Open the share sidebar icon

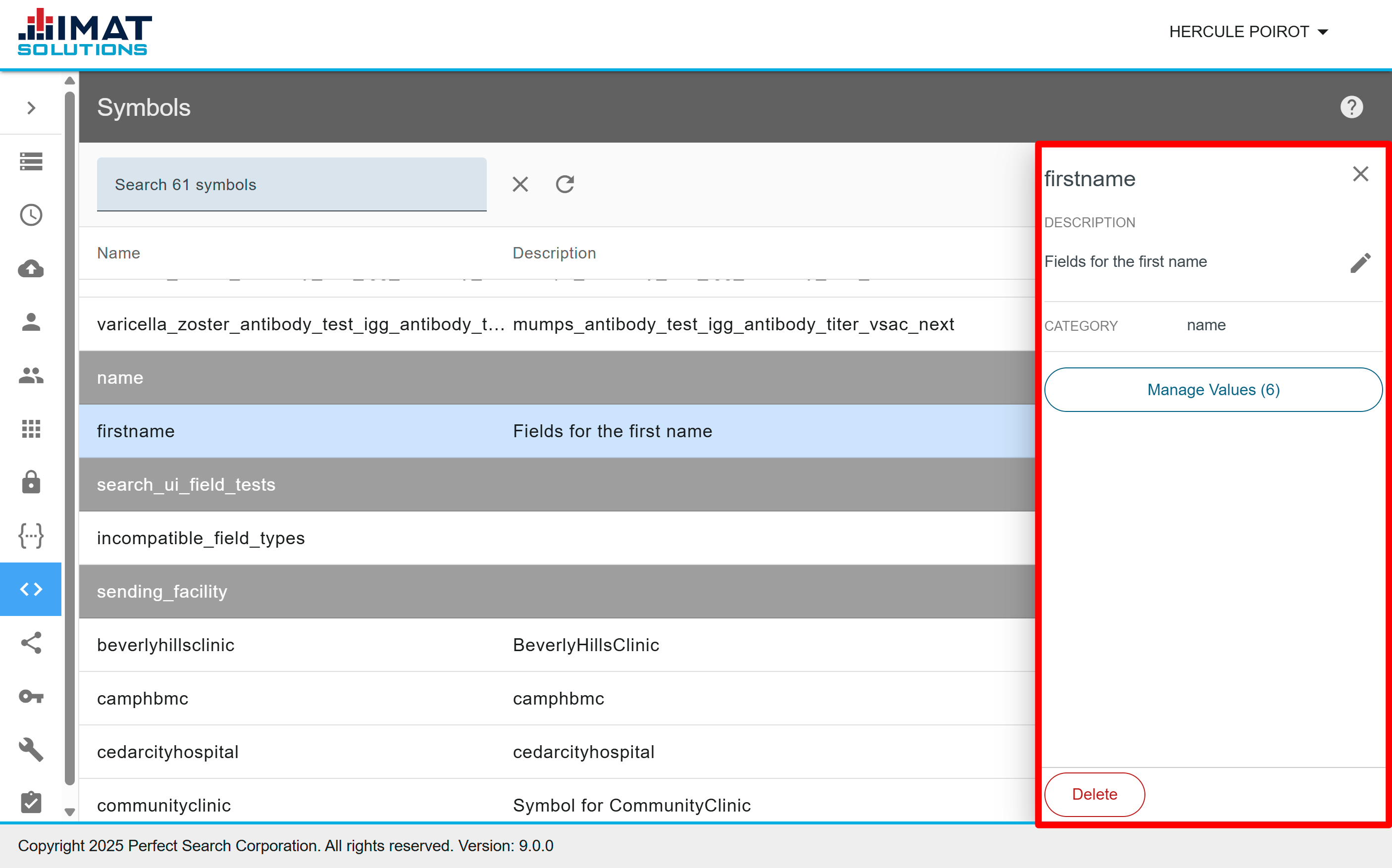[x=31, y=643]
